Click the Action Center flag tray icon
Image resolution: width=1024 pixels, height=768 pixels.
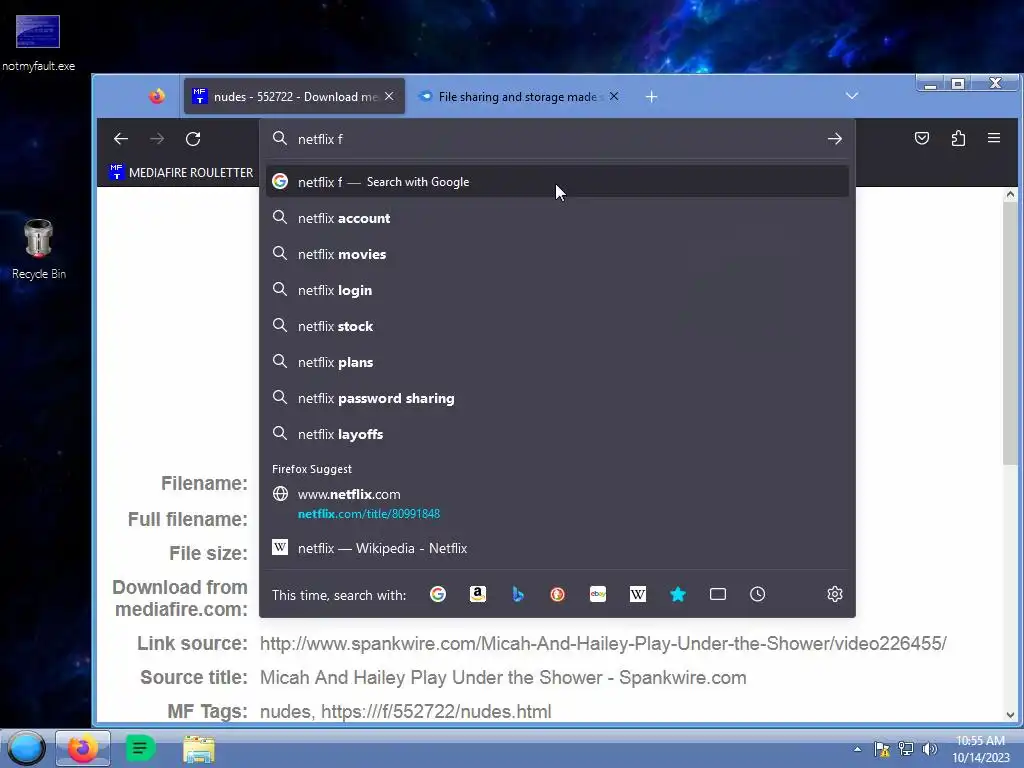click(882, 749)
